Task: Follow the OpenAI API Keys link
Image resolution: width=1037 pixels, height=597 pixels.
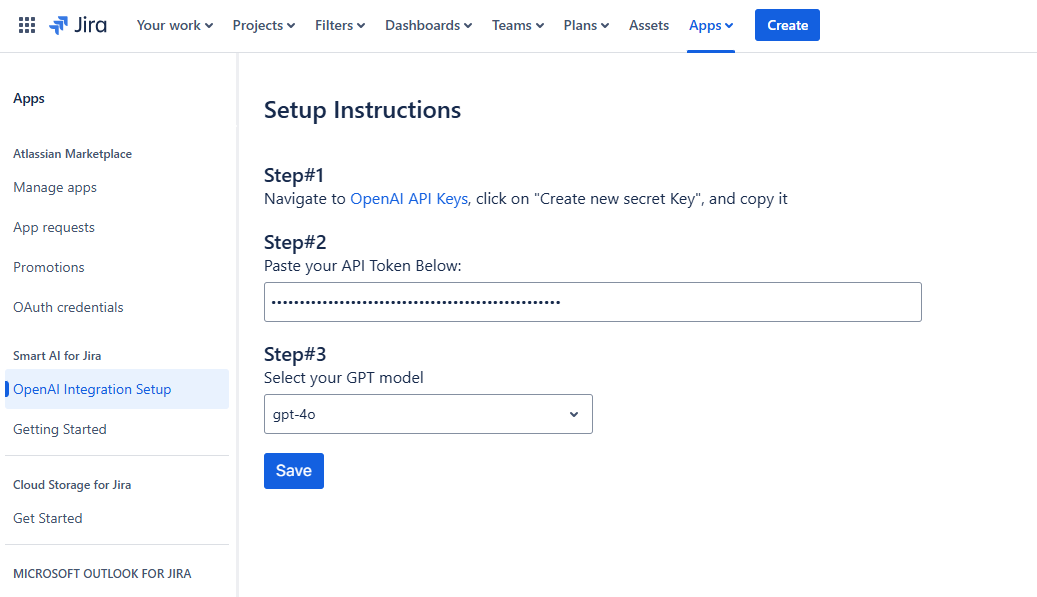Action: click(x=408, y=199)
